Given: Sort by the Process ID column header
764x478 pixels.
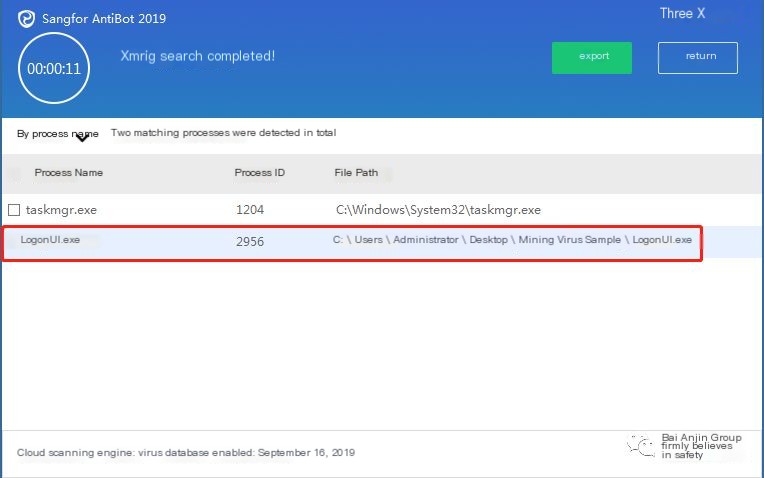Looking at the screenshot, I should 260,172.
